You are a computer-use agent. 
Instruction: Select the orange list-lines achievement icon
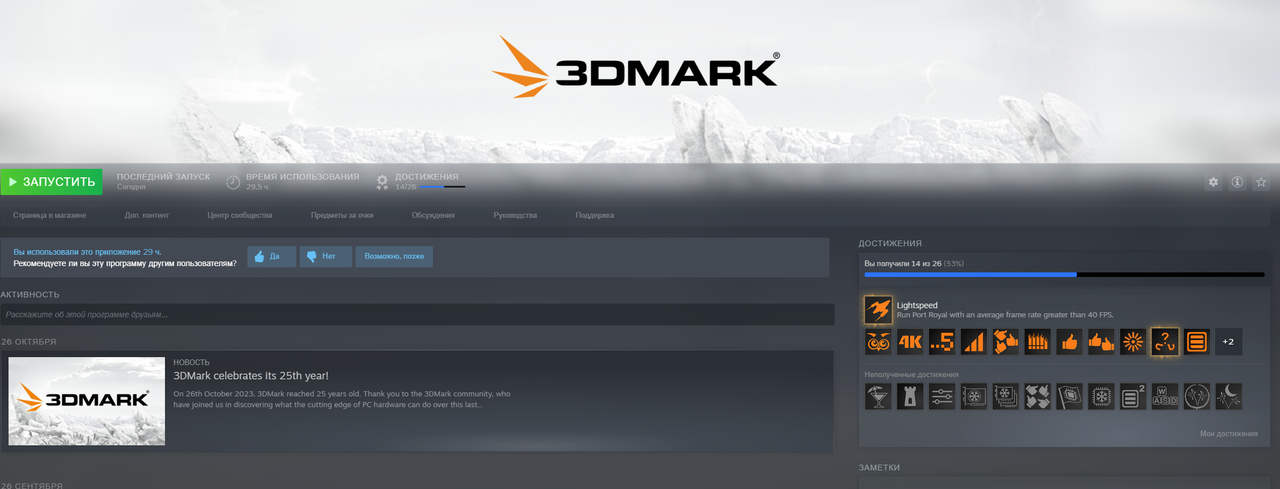(1197, 342)
